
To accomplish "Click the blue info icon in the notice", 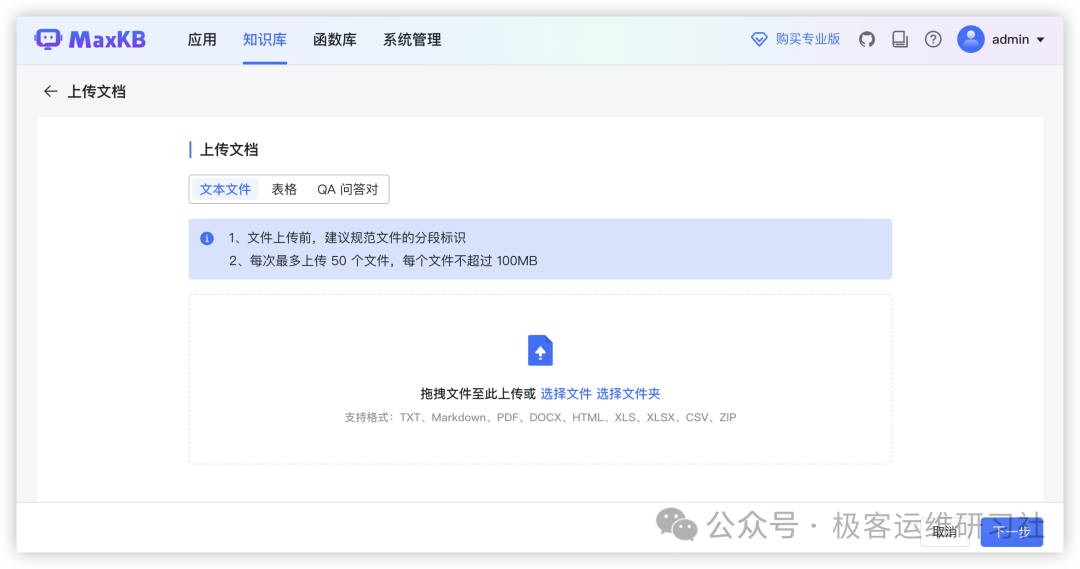I will (x=207, y=238).
